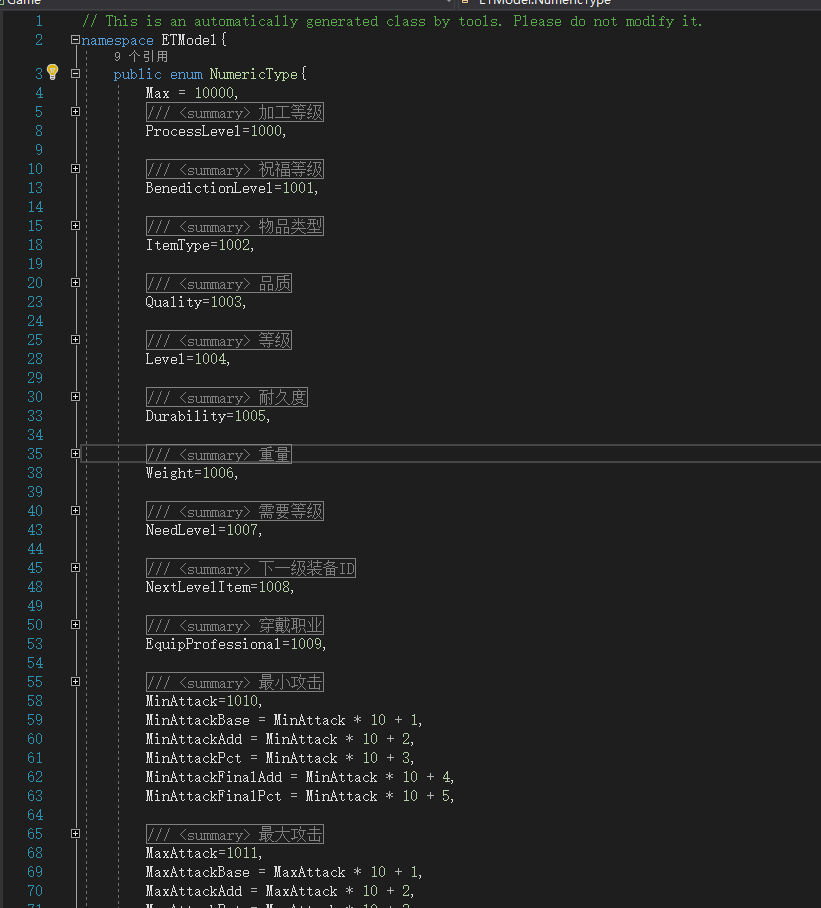The image size is (821, 908).
Task: Expand the 最小攻击 summary comment
Action: pyautogui.click(x=75, y=682)
